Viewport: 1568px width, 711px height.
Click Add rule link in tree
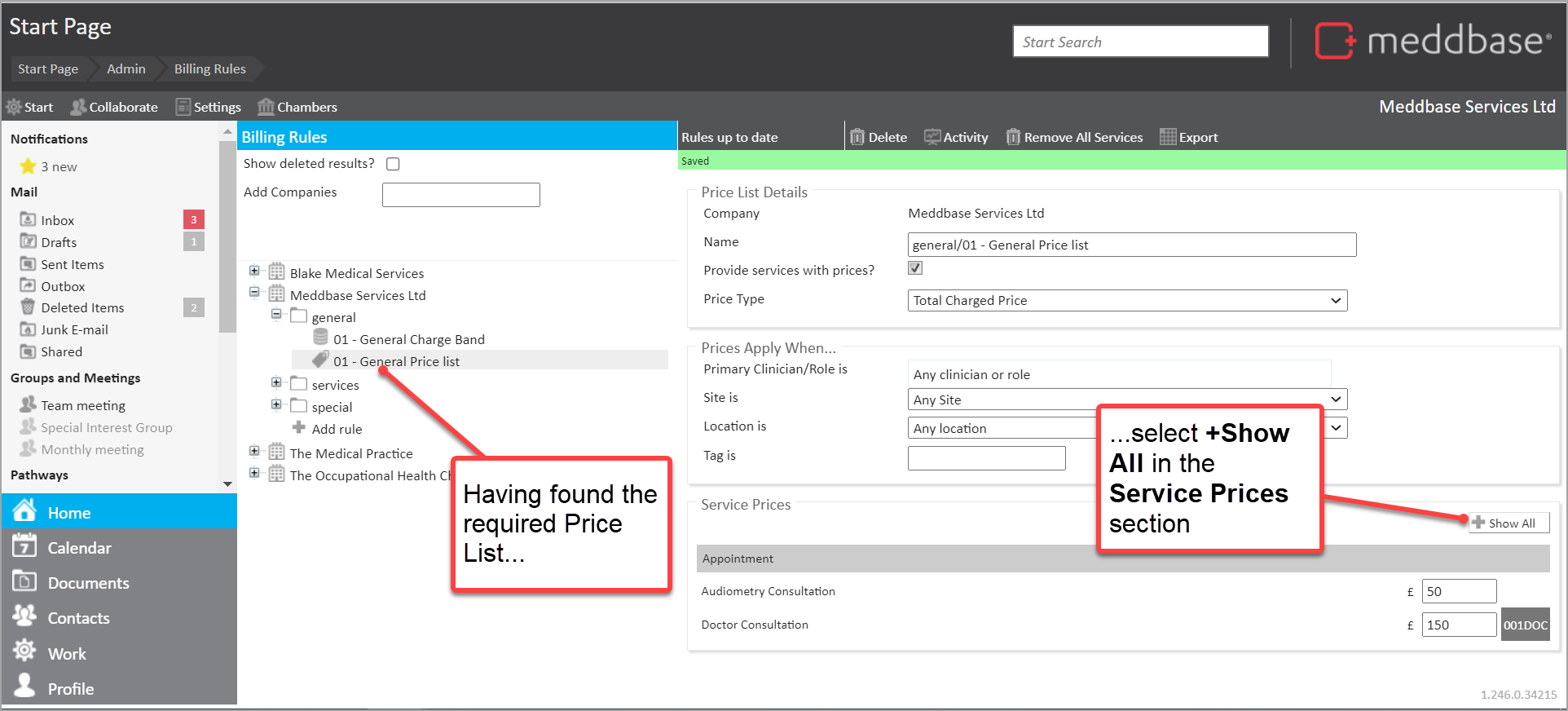pos(336,429)
